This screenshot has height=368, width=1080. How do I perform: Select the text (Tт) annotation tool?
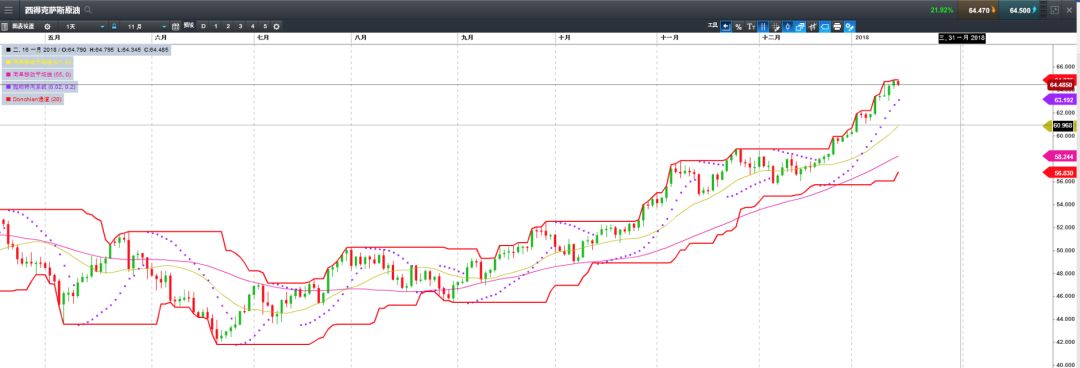pos(751,26)
